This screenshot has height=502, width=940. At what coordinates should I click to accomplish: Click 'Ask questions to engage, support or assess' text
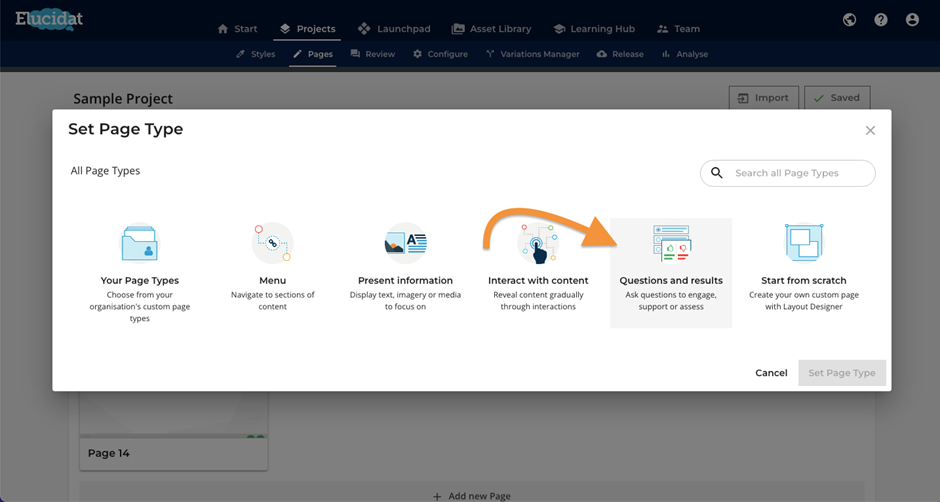pyautogui.click(x=671, y=300)
